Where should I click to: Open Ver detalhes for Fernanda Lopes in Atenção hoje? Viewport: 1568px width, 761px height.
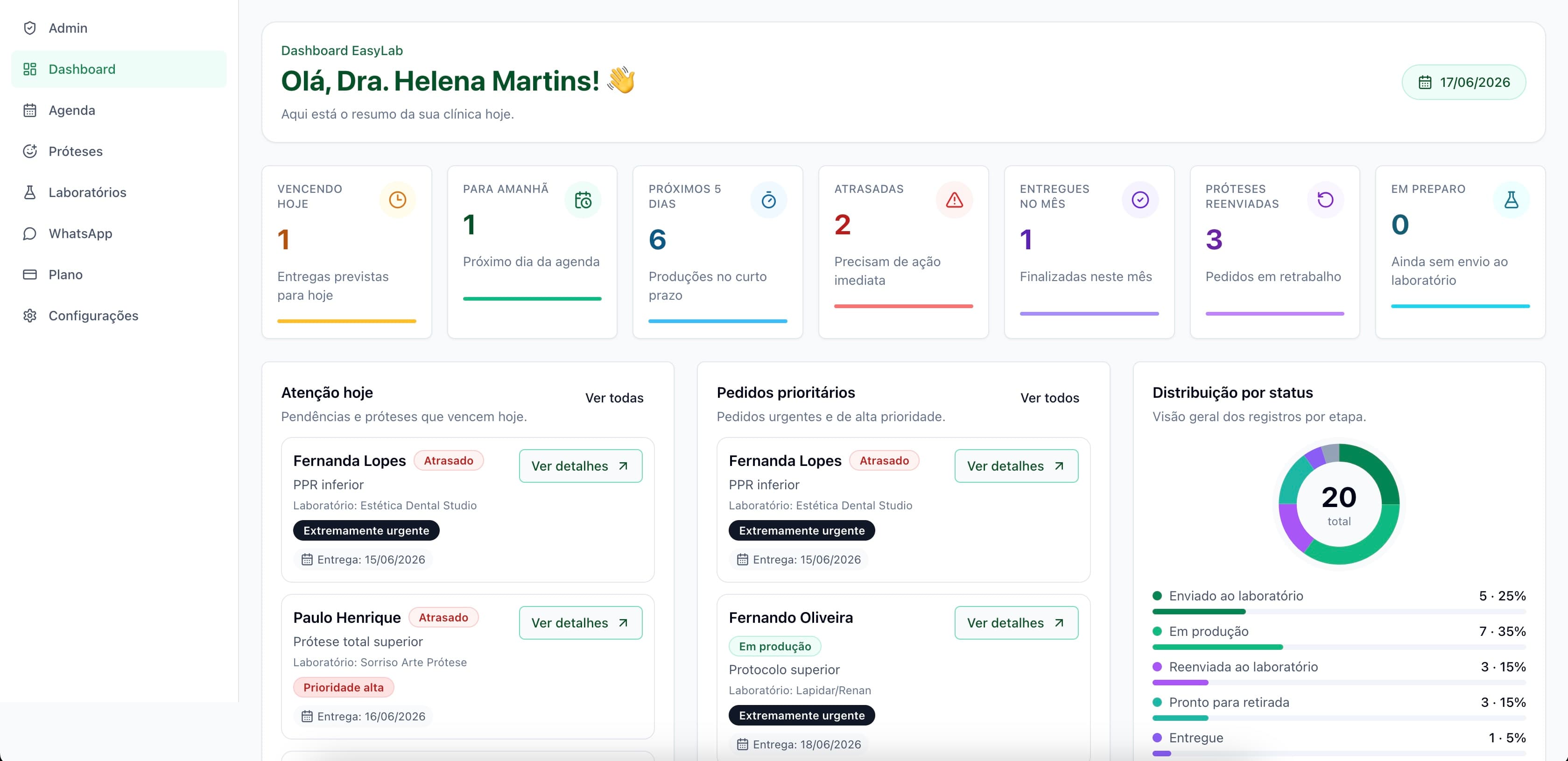(x=581, y=466)
